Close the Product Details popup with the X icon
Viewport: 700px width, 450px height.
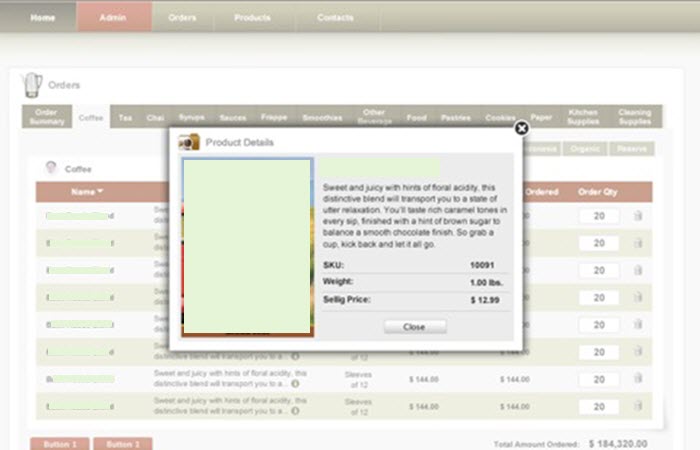521,128
